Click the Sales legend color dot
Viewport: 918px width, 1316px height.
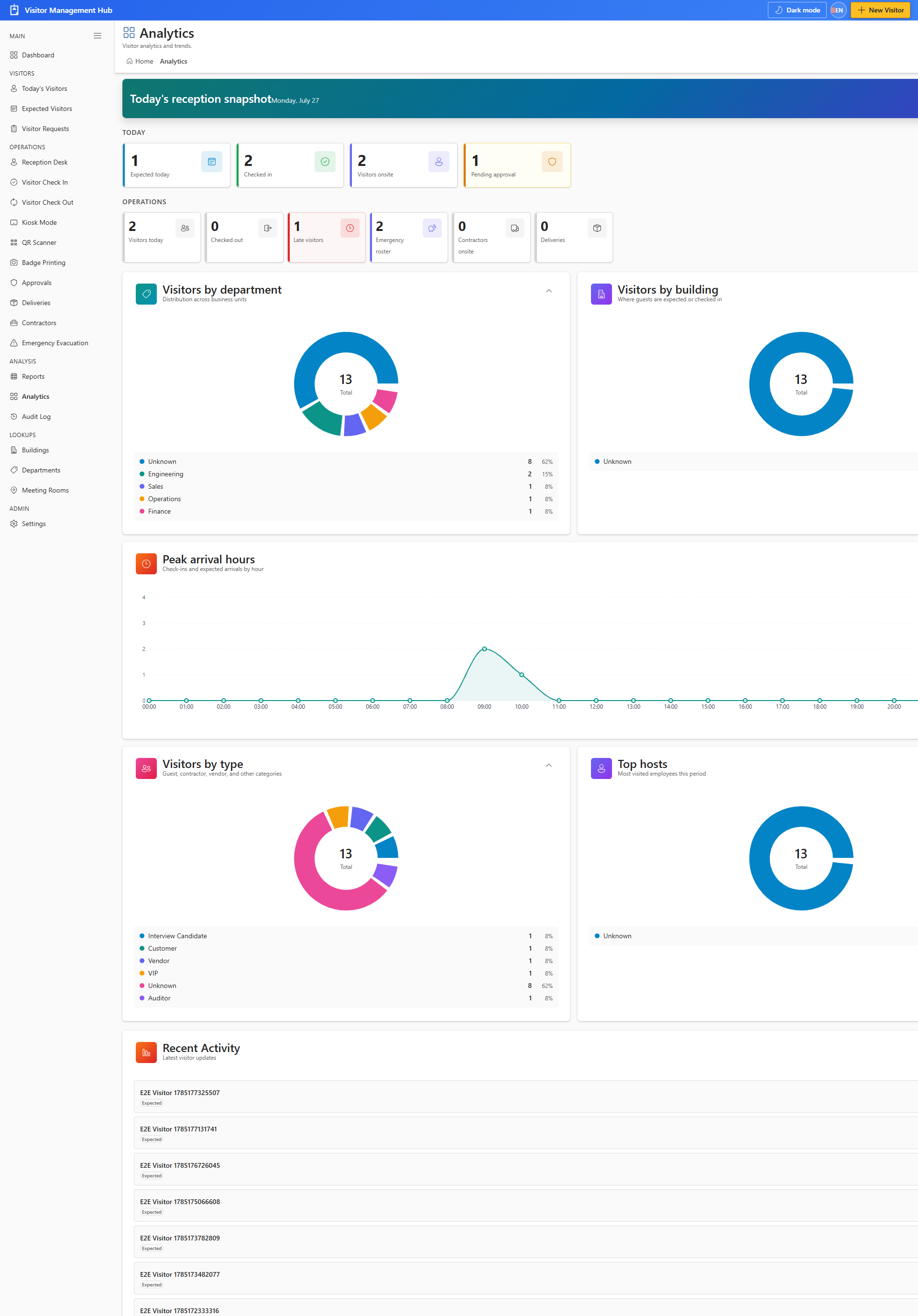click(142, 487)
